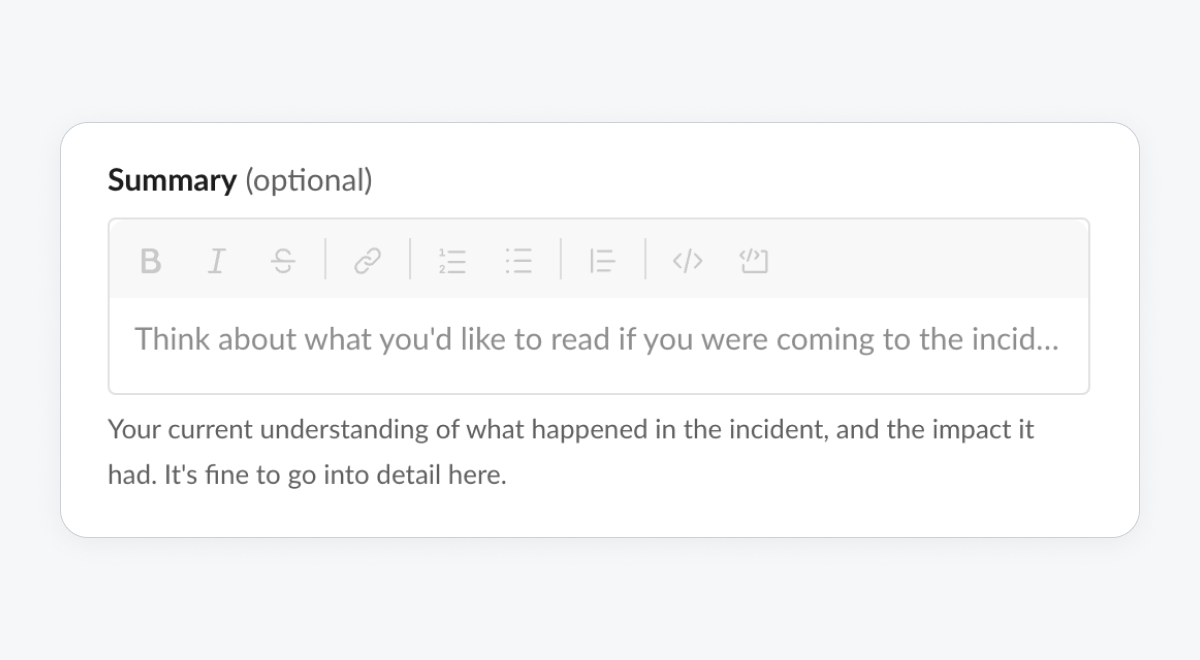
Task: Click the bold "Summary" field label
Action: [x=172, y=181]
